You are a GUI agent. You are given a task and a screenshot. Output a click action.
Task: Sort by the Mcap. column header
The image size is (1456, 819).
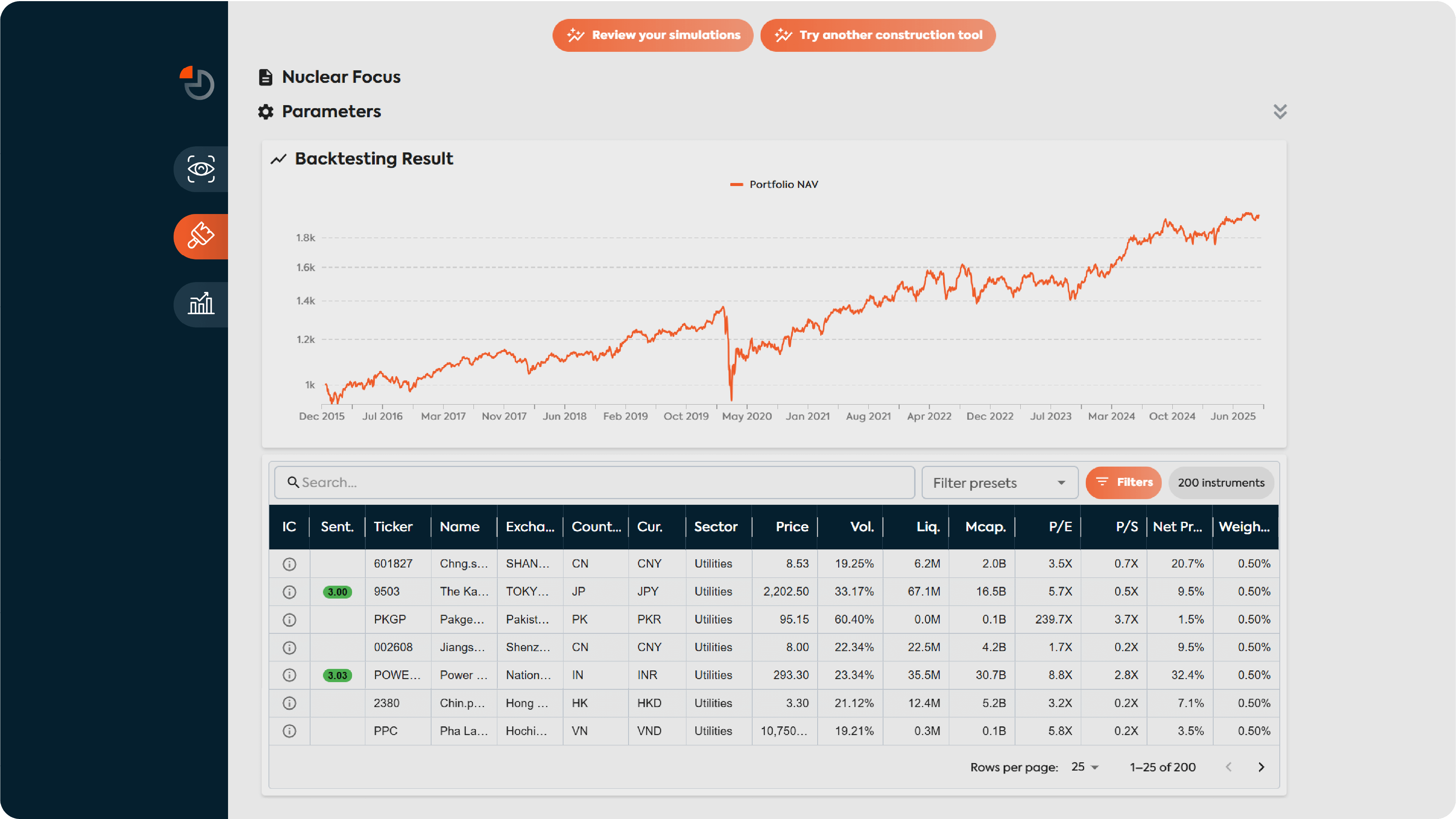click(985, 527)
